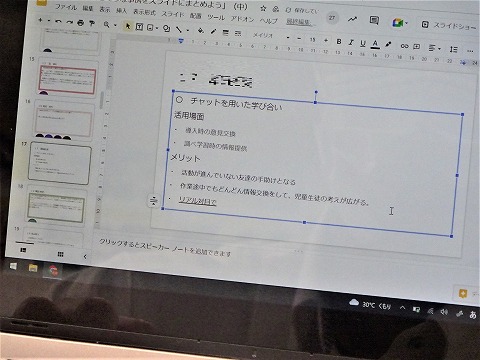Click the insert link icon
Screen dimensions: 480x360
coord(404,46)
